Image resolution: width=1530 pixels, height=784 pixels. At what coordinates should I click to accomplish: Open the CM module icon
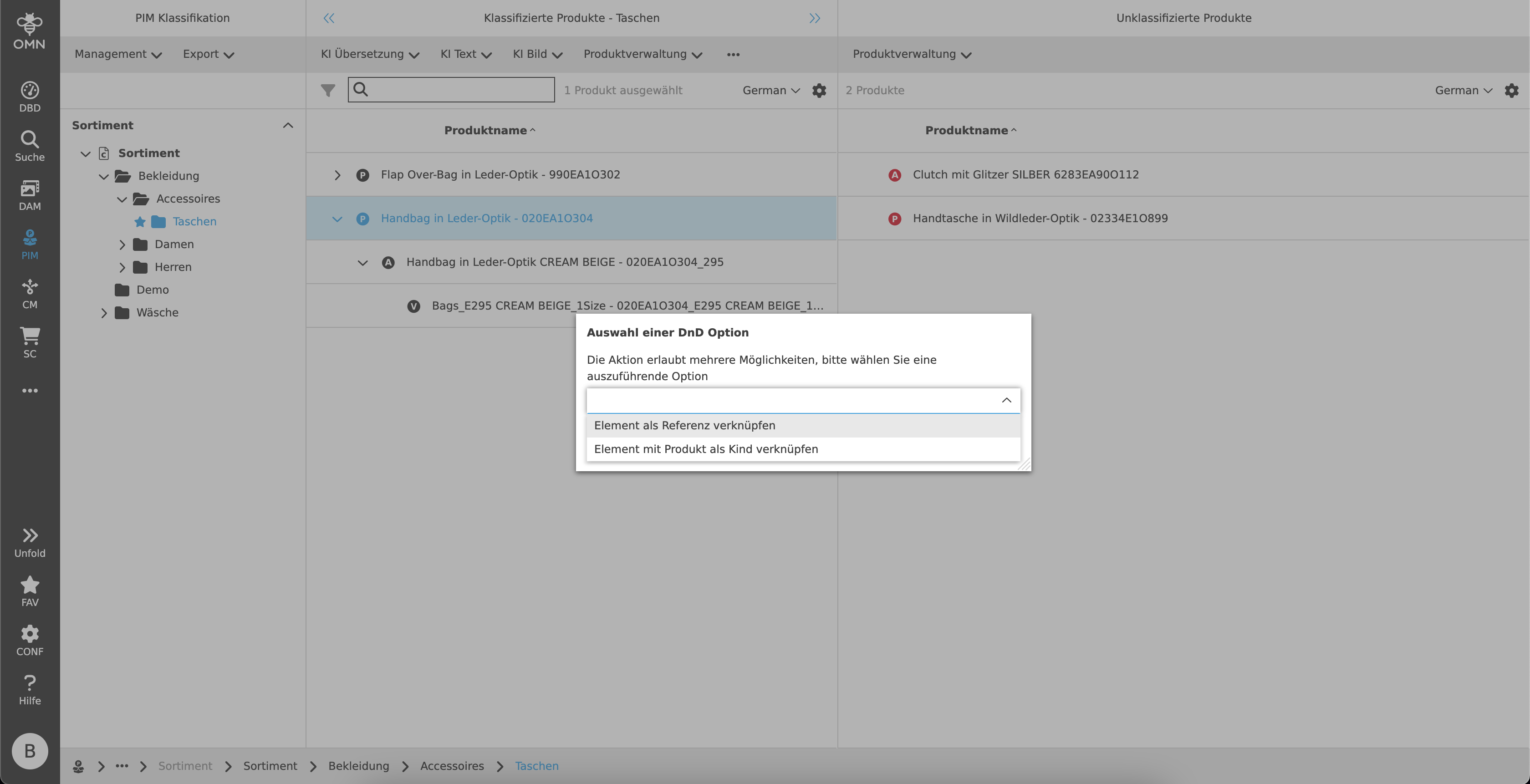pyautogui.click(x=30, y=293)
